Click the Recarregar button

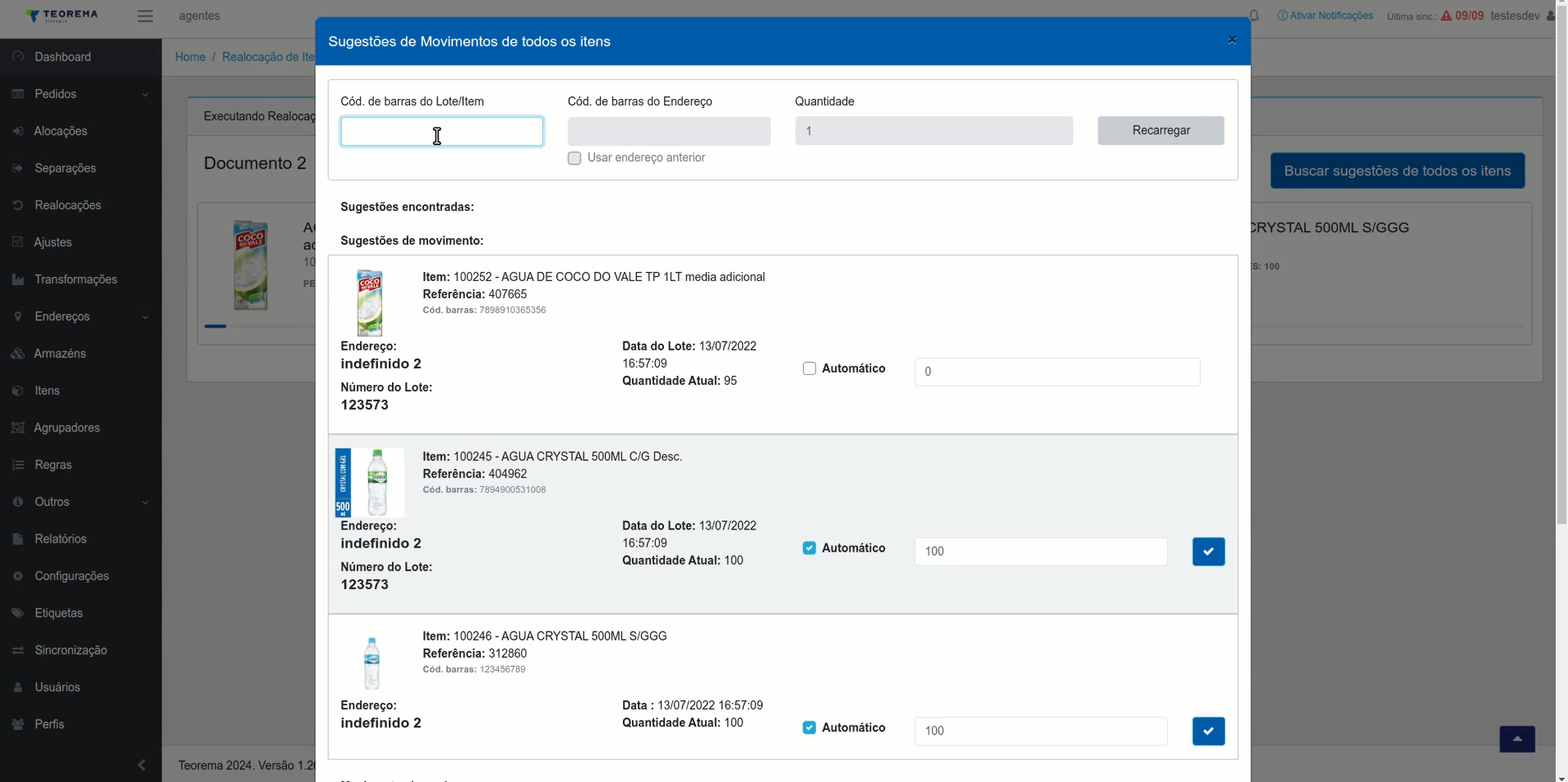pyautogui.click(x=1160, y=131)
